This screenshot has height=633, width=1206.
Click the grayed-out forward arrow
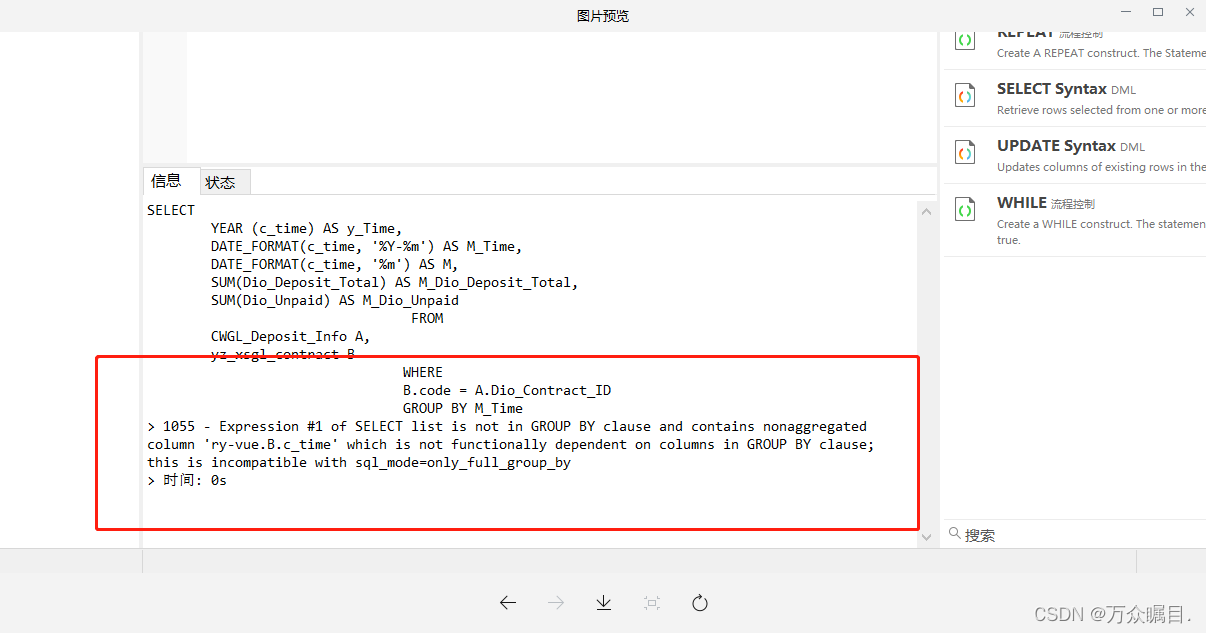(555, 602)
